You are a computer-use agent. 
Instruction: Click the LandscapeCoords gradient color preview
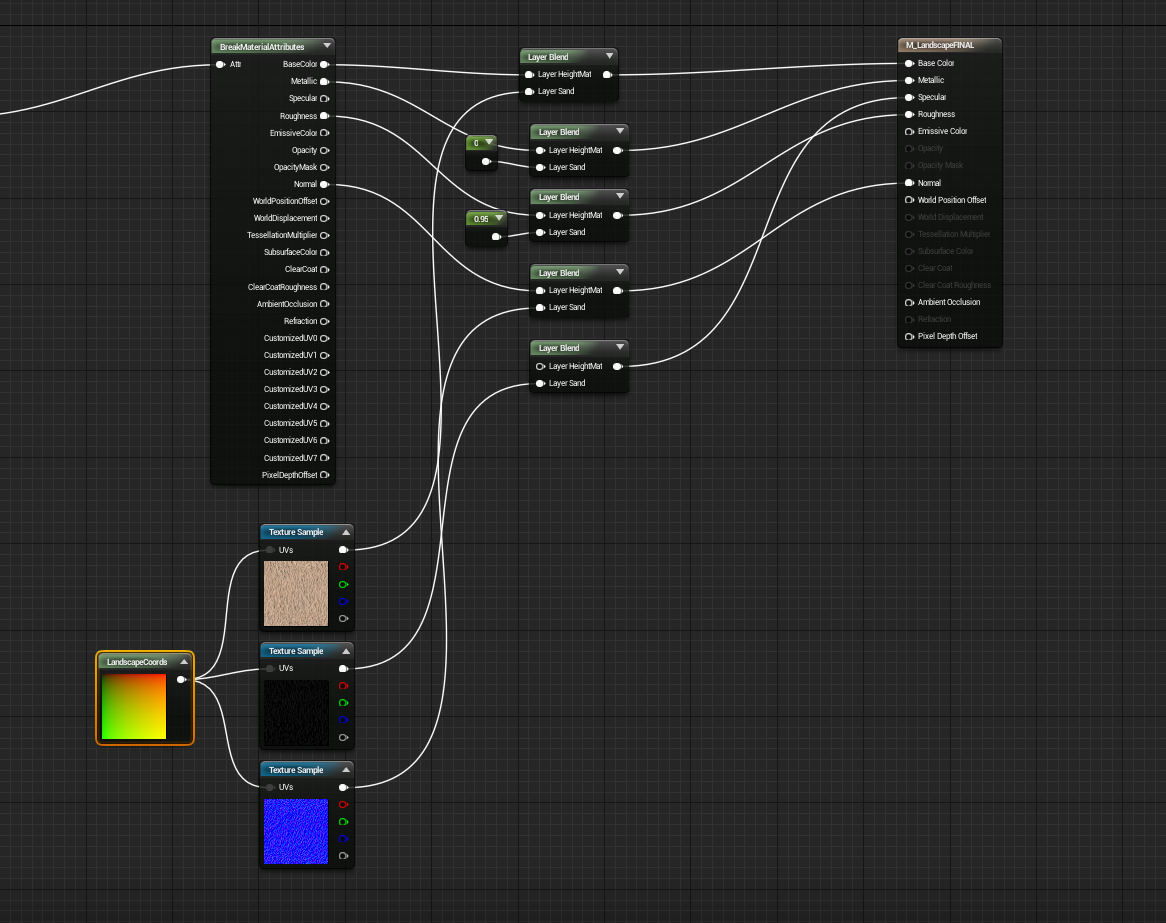click(x=134, y=707)
